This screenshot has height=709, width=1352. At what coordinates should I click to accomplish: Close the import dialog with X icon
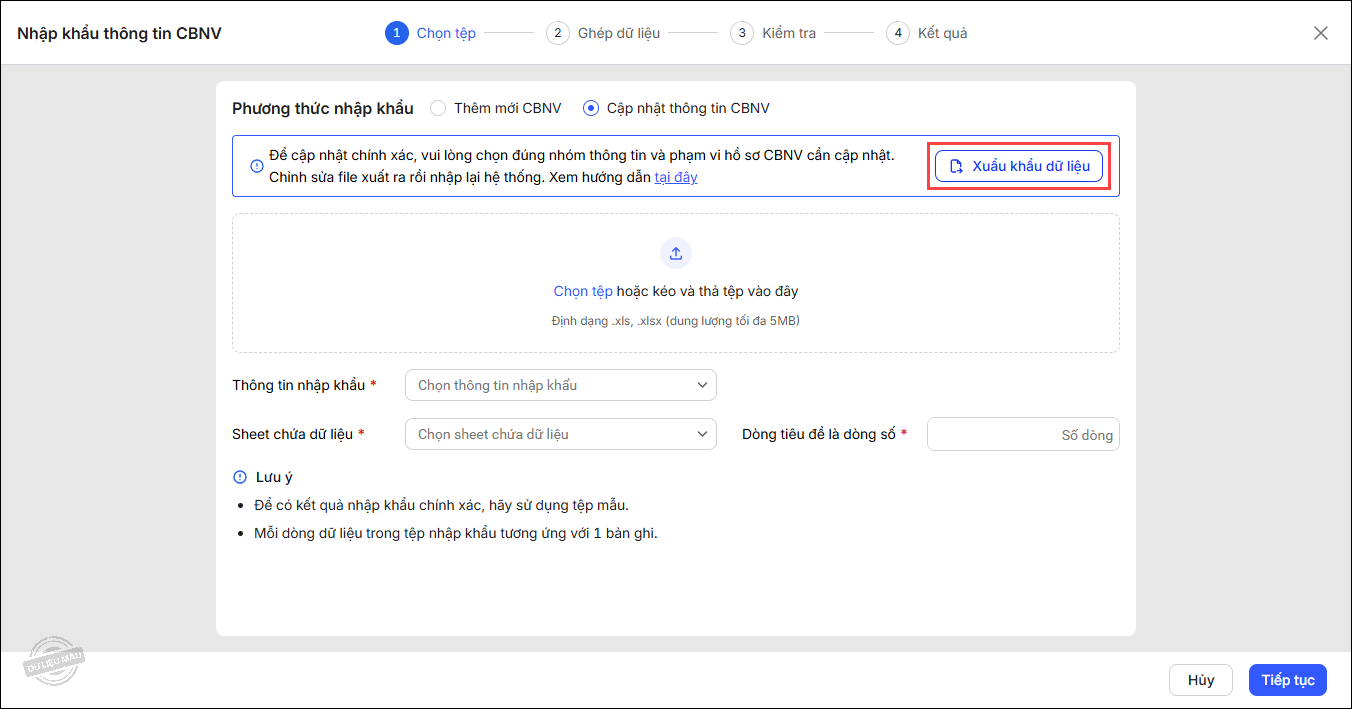point(1321,33)
